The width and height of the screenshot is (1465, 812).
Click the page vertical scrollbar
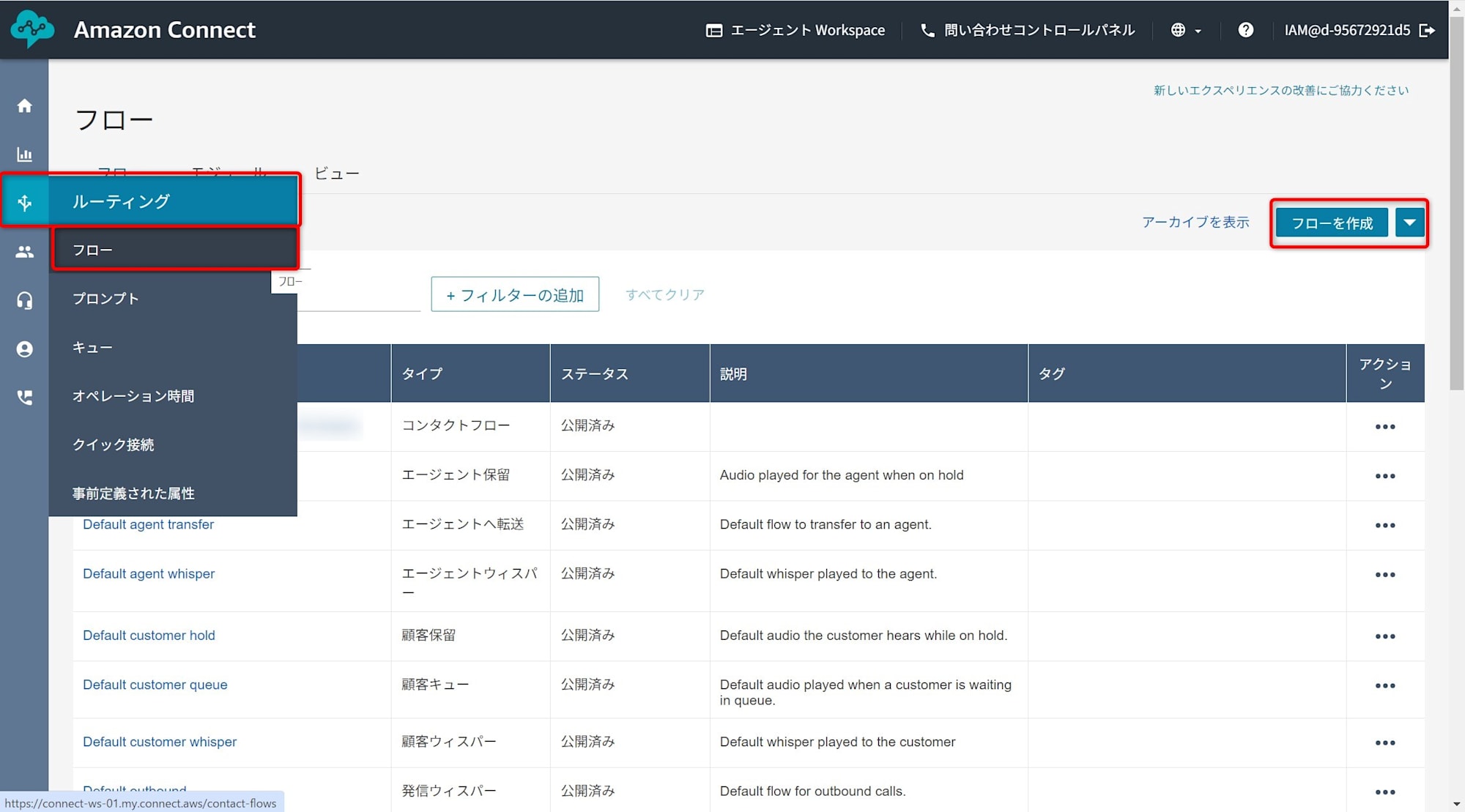(x=1457, y=203)
